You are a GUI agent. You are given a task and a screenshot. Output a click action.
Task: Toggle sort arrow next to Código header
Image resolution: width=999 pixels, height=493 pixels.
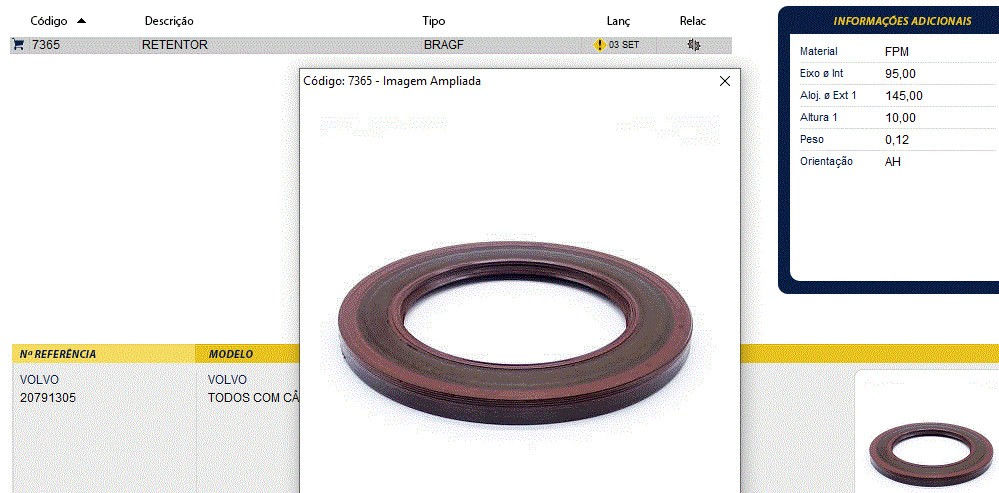pyautogui.click(x=81, y=21)
